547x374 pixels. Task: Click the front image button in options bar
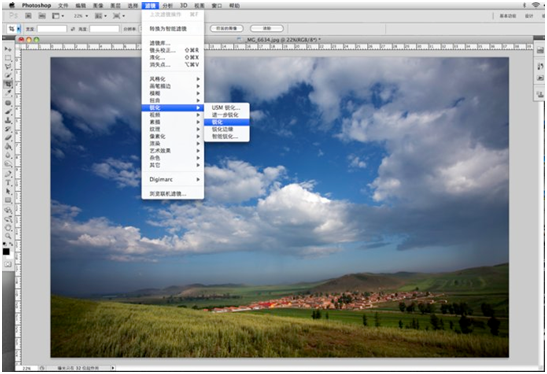227,28
